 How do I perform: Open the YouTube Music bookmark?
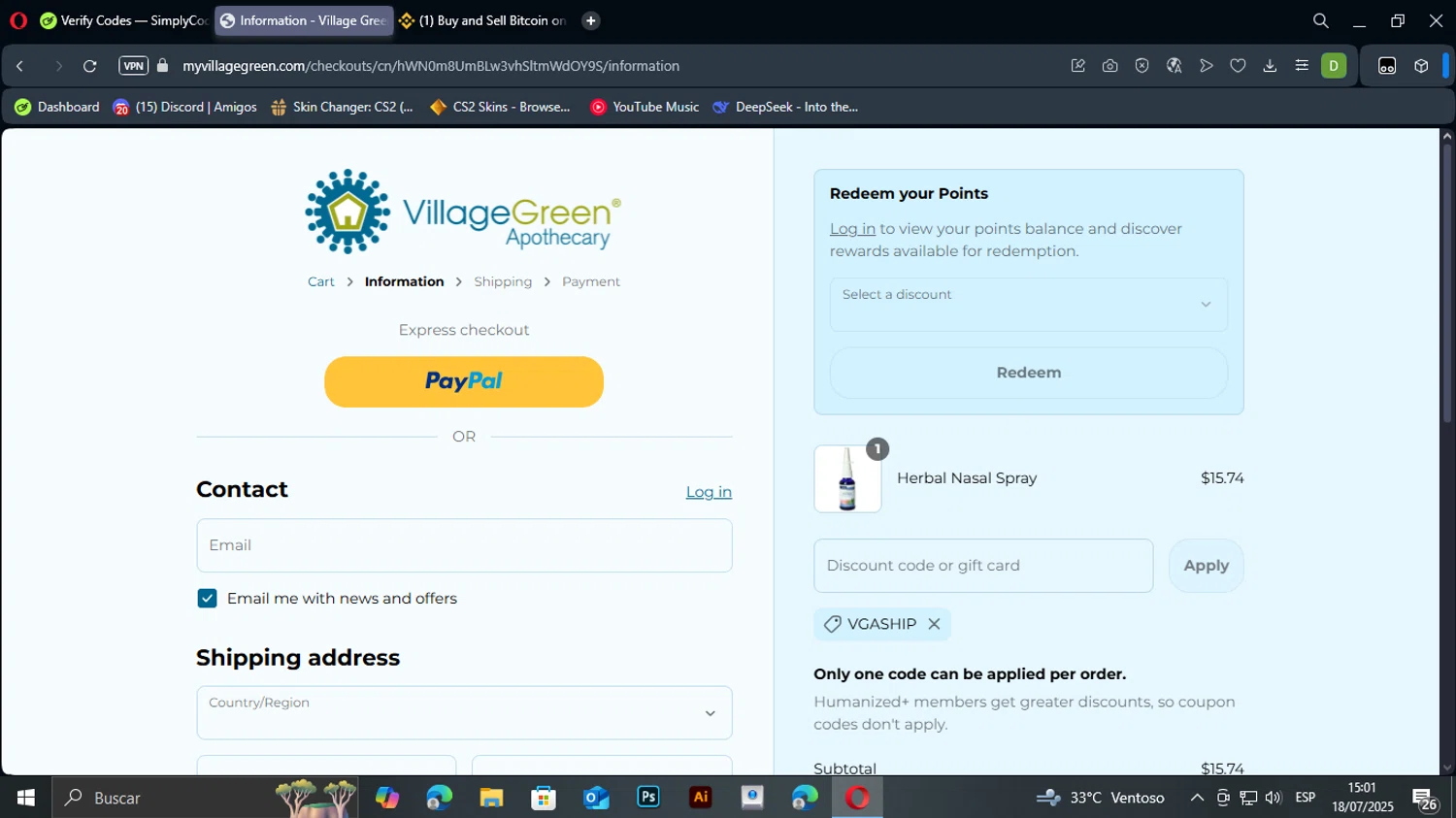tap(645, 107)
